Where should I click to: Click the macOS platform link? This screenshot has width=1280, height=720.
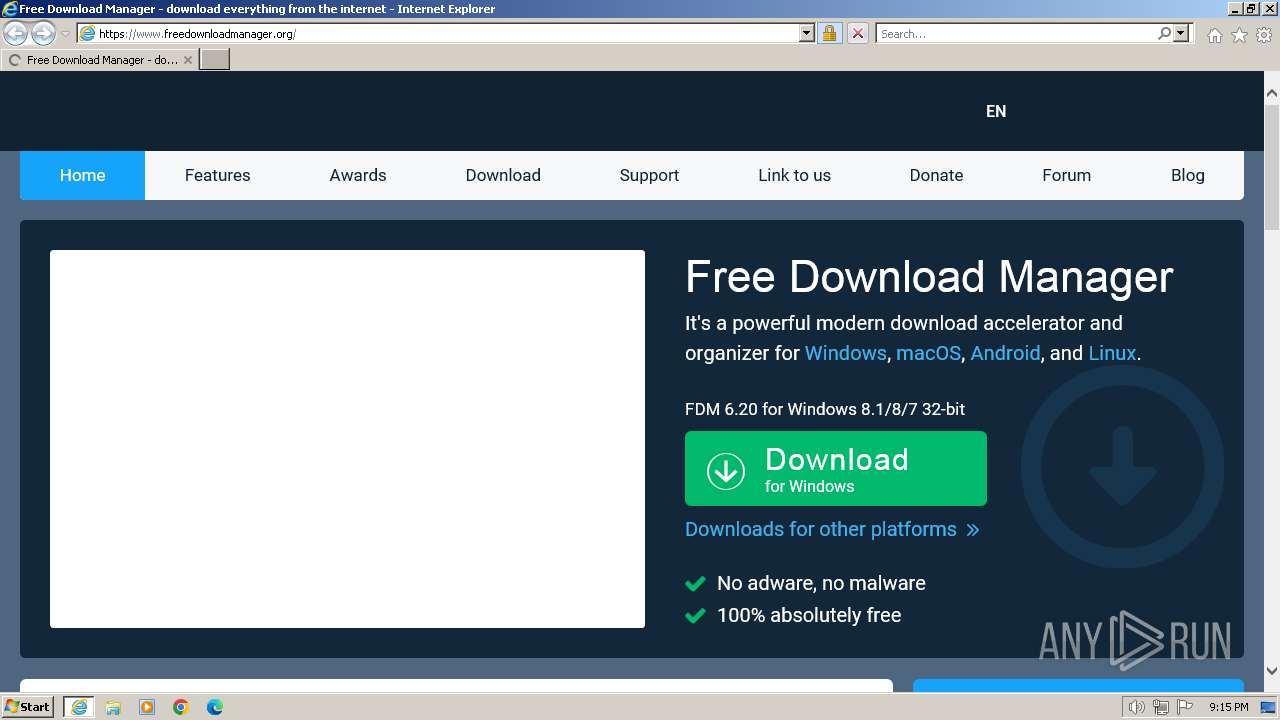[928, 353]
